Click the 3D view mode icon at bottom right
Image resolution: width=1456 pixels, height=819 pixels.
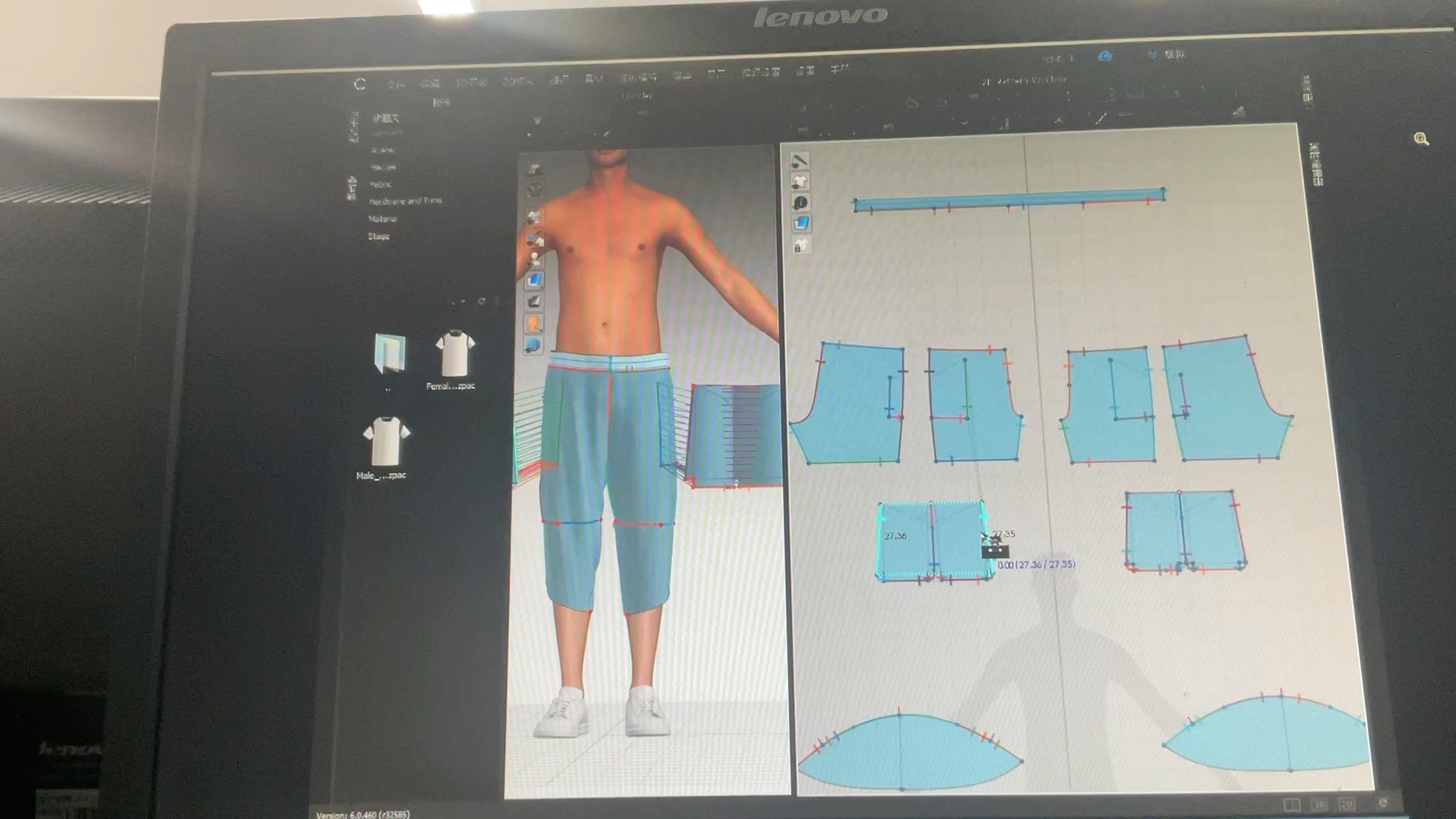pyautogui.click(x=1319, y=804)
